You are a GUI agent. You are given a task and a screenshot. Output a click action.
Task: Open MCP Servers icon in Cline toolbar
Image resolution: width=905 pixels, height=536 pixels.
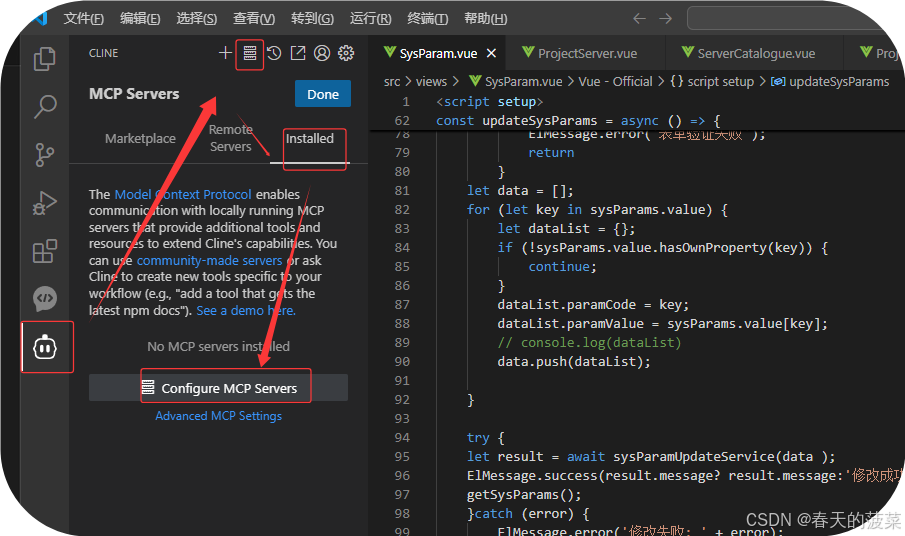tap(250, 53)
